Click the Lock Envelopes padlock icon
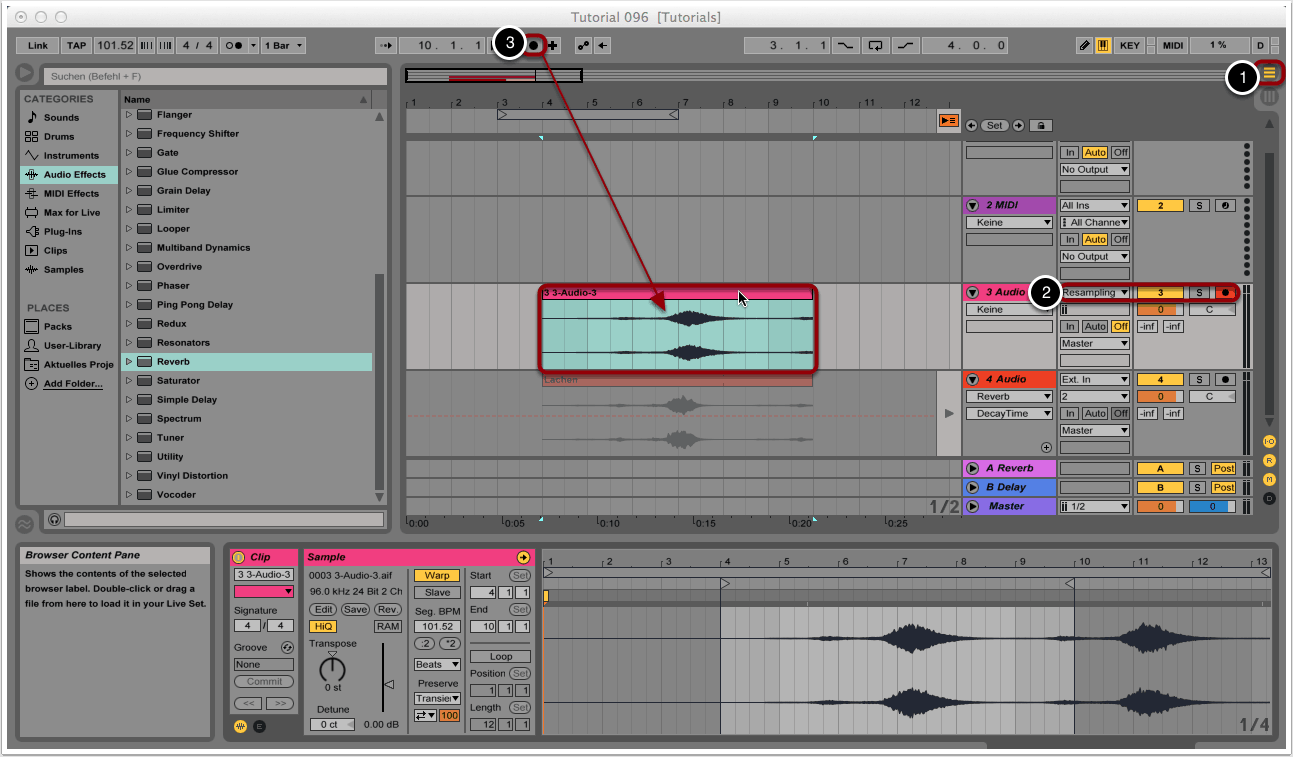Viewport: 1293px width, 757px height. [1041, 126]
